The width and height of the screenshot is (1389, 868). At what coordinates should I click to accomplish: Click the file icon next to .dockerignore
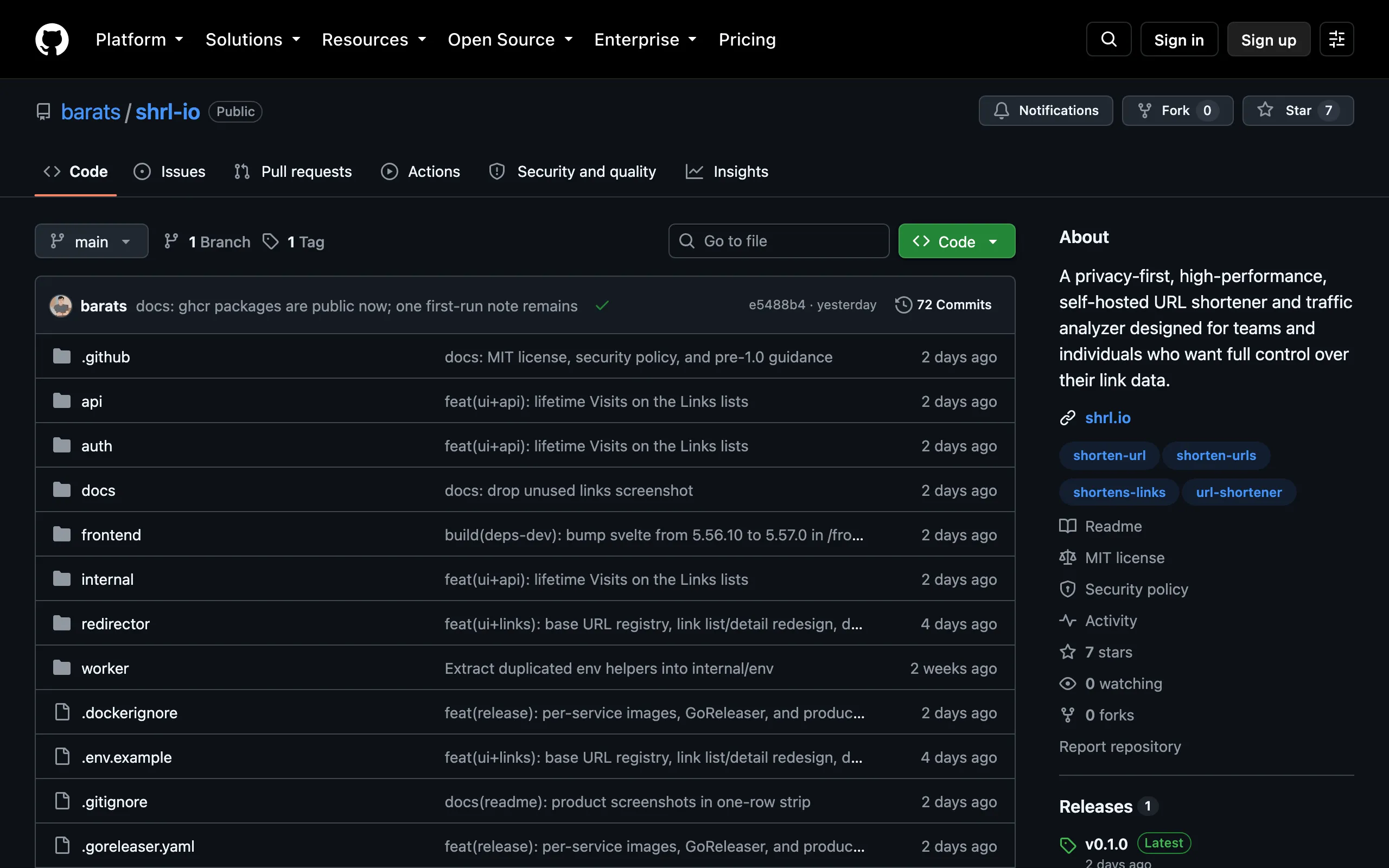point(62,712)
